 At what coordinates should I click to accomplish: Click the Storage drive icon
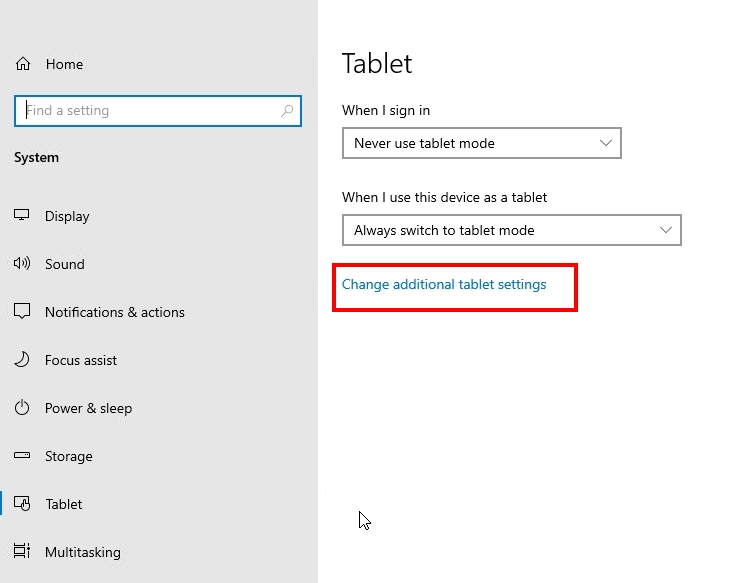(22, 456)
